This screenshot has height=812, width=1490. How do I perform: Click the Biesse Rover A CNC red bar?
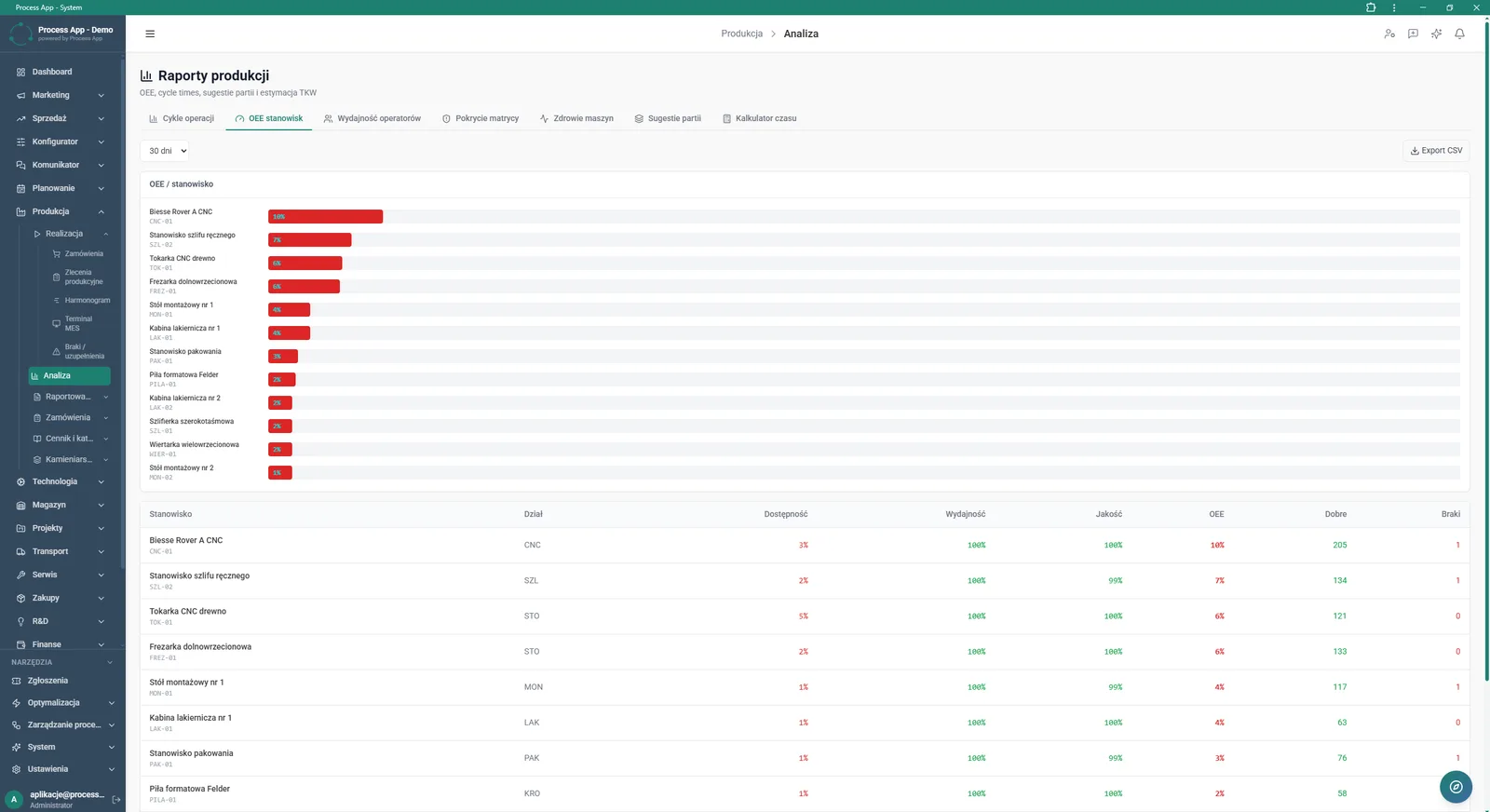[325, 217]
